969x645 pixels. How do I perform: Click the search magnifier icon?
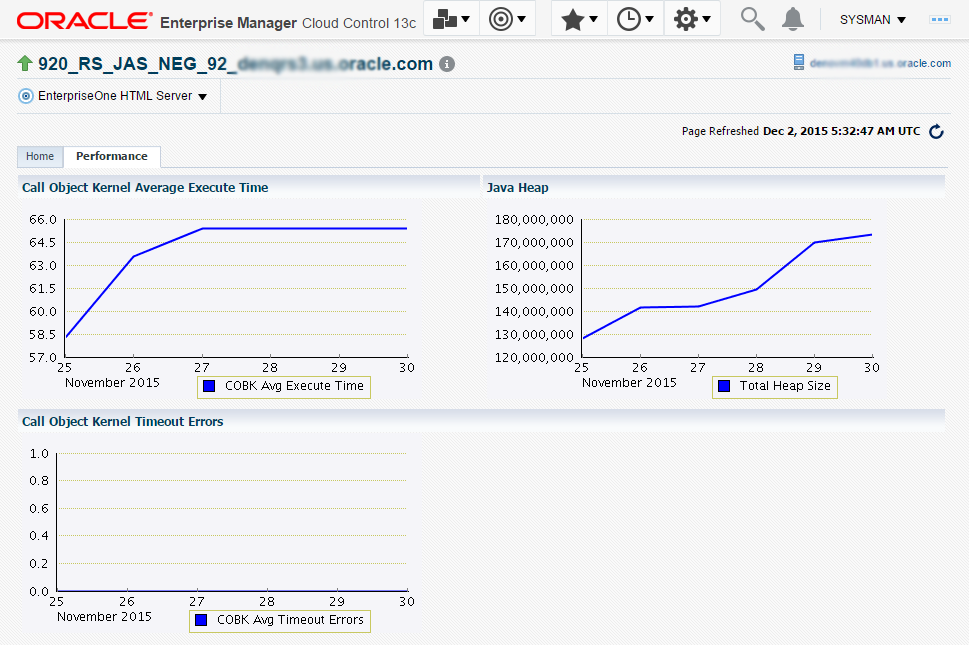(752, 19)
